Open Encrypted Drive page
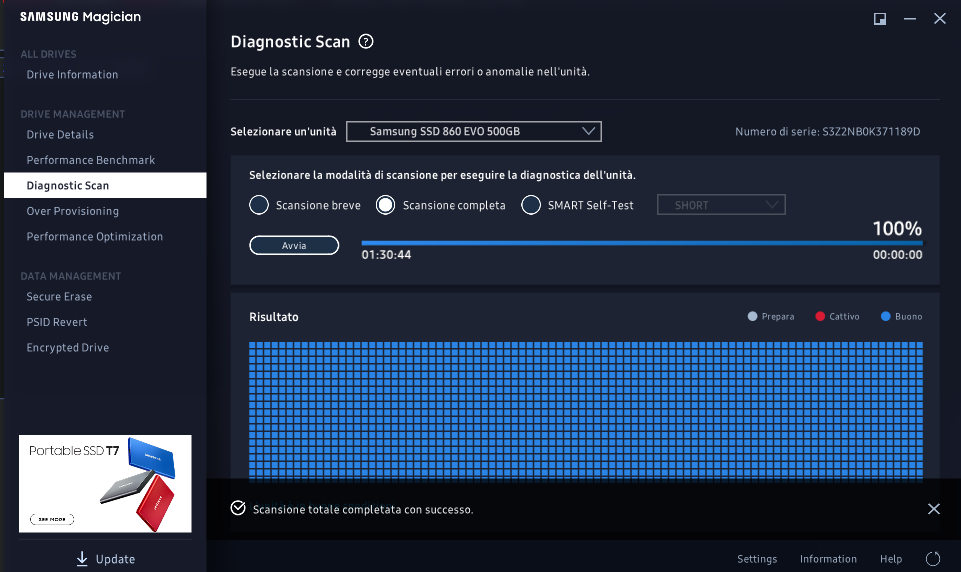 tap(67, 348)
